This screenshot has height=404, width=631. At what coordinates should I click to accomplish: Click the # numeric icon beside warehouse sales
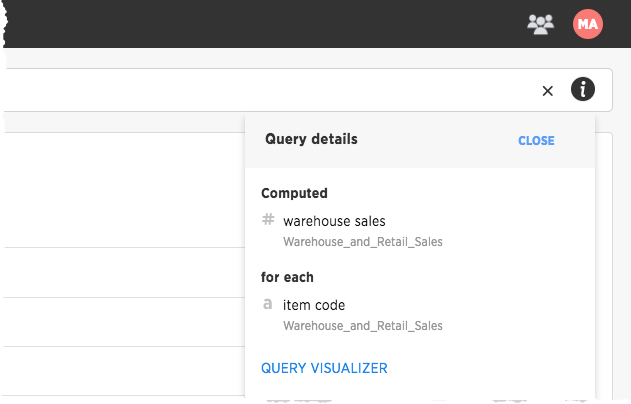pos(268,220)
